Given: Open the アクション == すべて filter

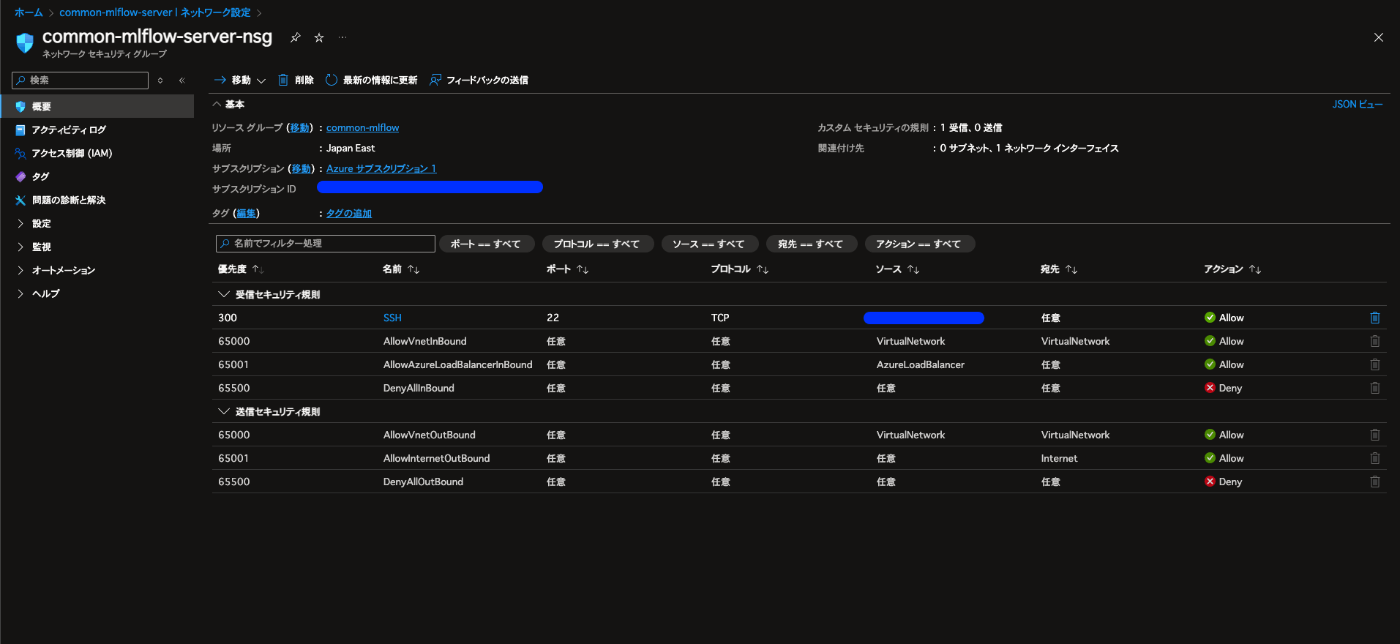Looking at the screenshot, I should [920, 244].
